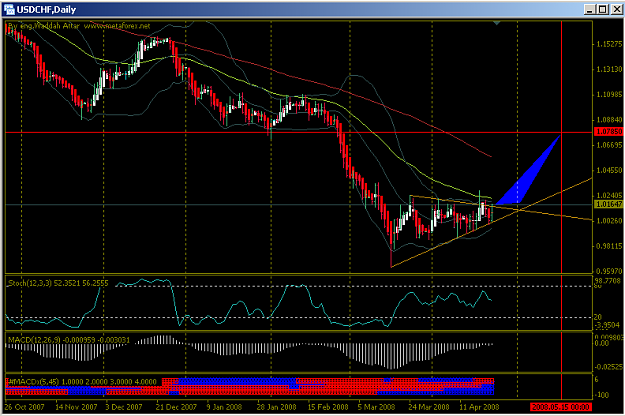This screenshot has width=625, height=416.
Task: Click the 1.00260 price scale value
Action: point(609,221)
